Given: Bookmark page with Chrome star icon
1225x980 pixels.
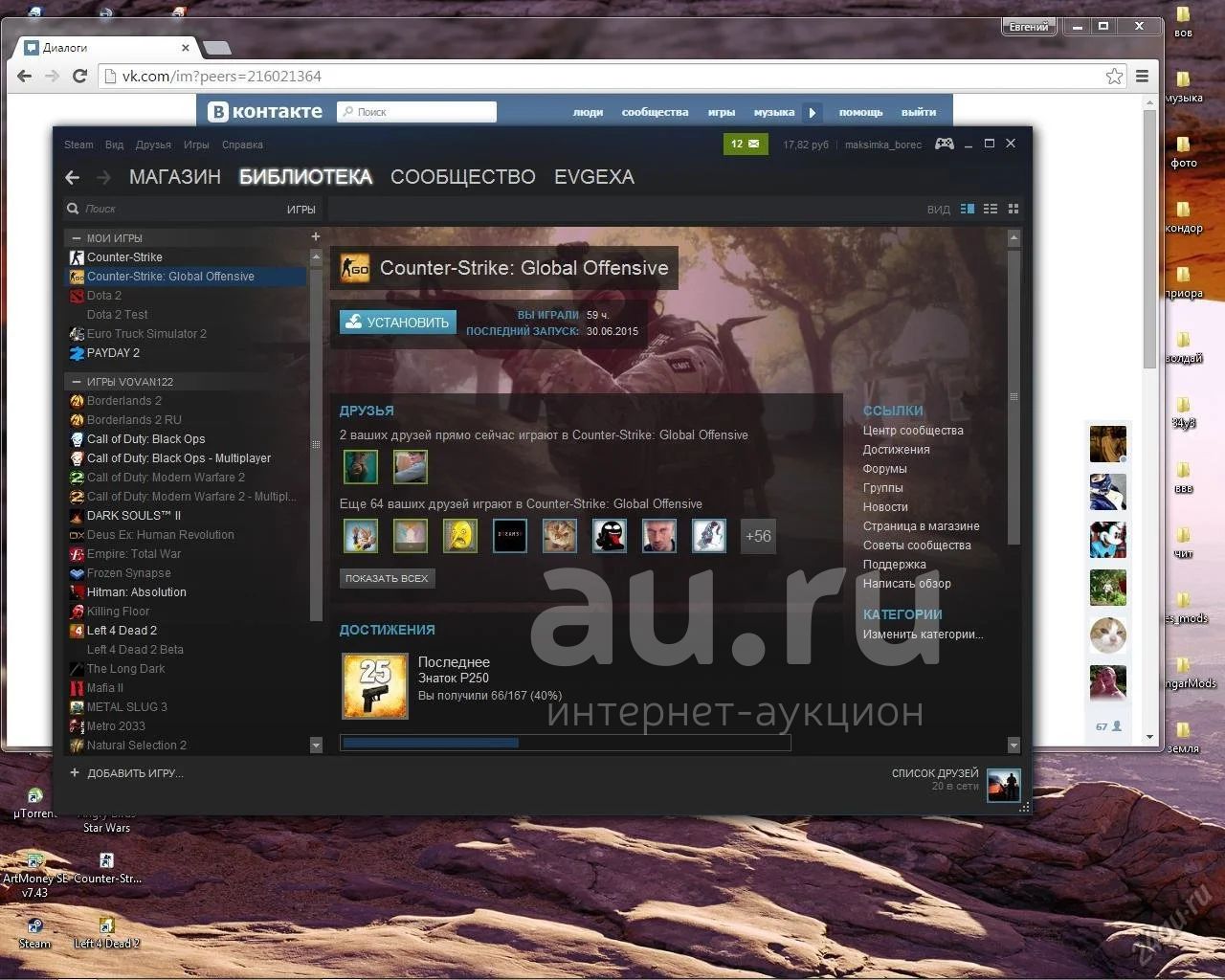Looking at the screenshot, I should [1114, 76].
